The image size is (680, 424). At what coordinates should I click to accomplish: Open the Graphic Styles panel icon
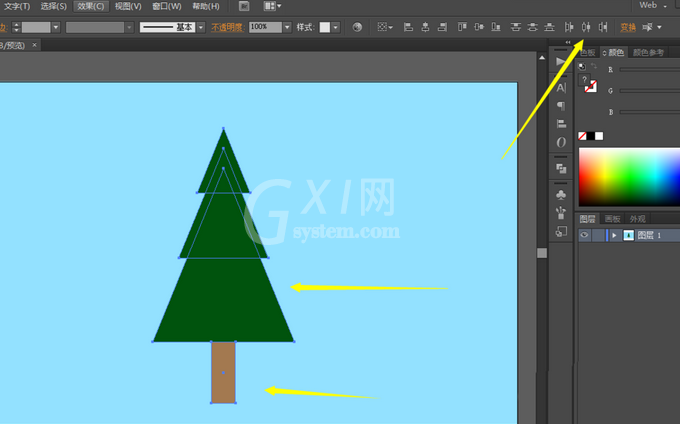click(x=561, y=232)
